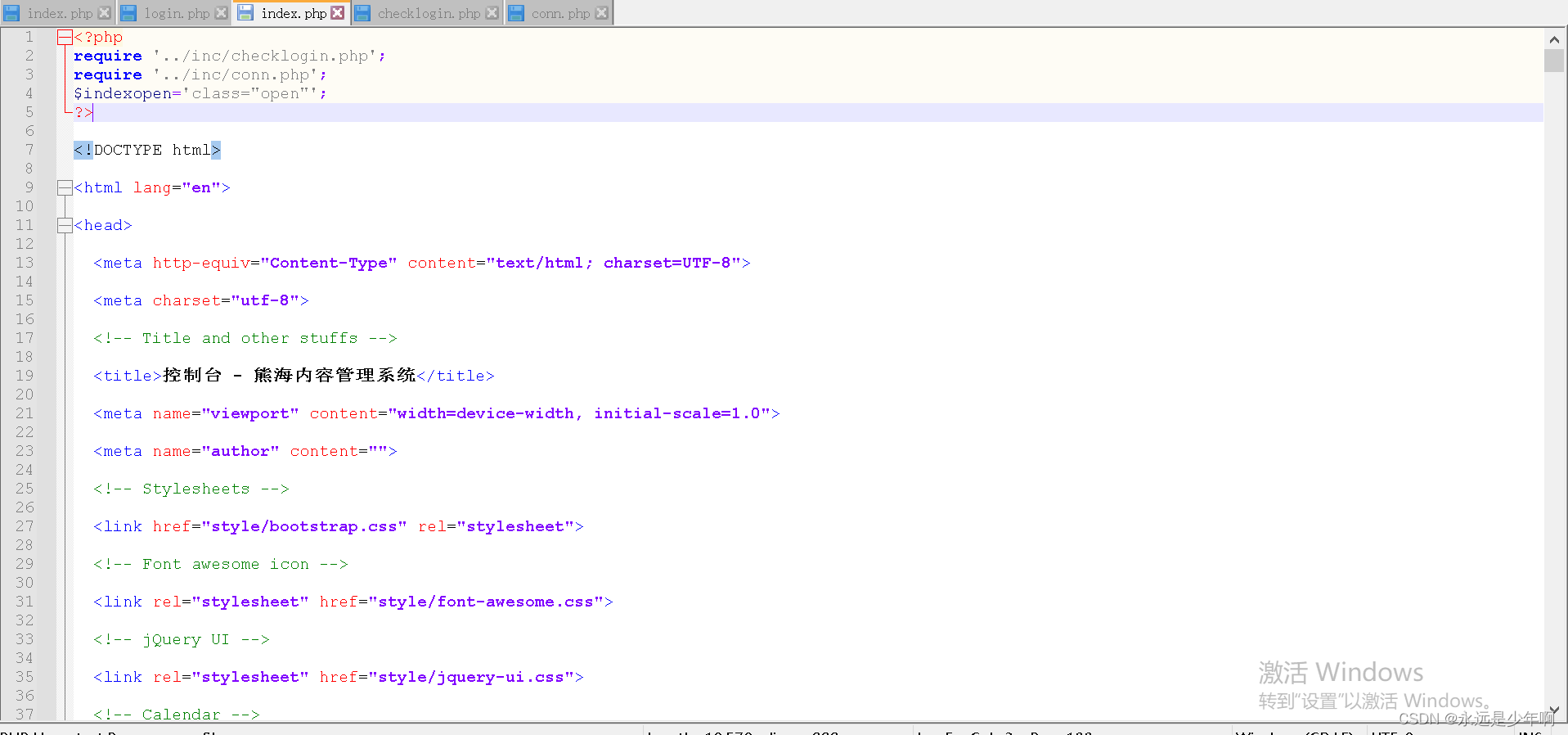Click the save-state icon on active index.php tab
The width and height of the screenshot is (1568, 735).
[x=245, y=13]
